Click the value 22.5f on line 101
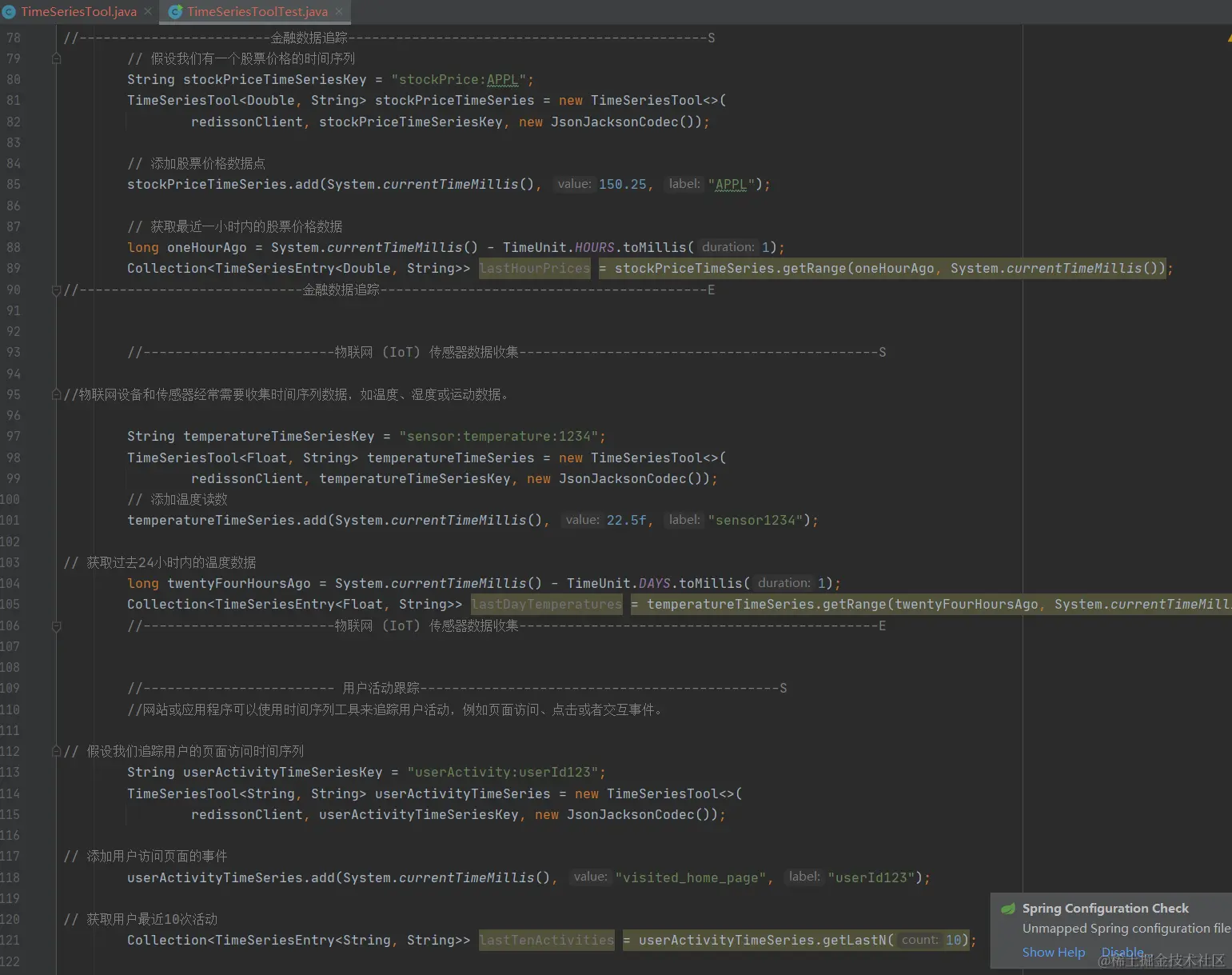The height and width of the screenshot is (975, 1232). coord(627,520)
